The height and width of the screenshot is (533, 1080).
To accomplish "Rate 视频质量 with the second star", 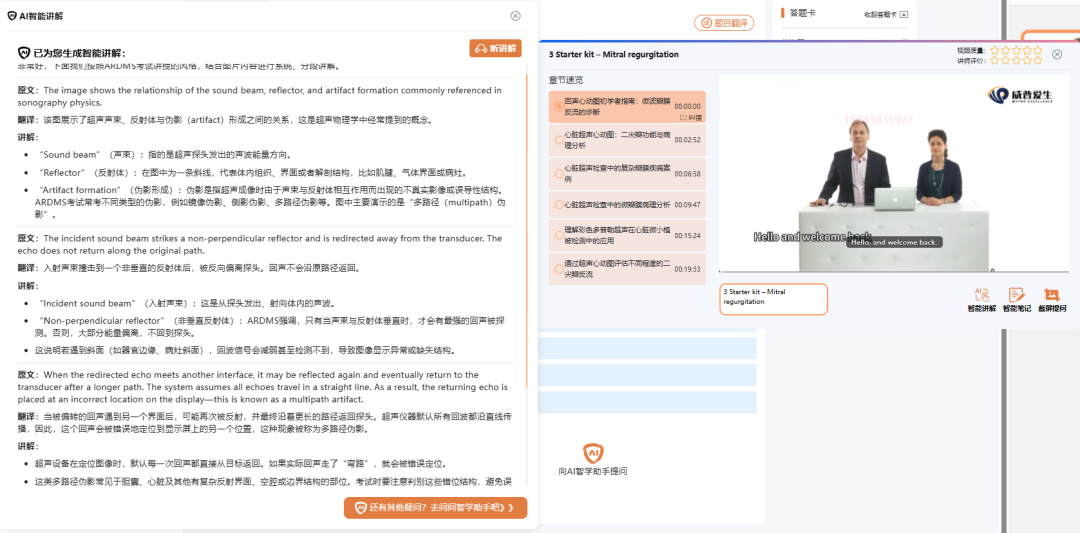I will pos(1006,50).
